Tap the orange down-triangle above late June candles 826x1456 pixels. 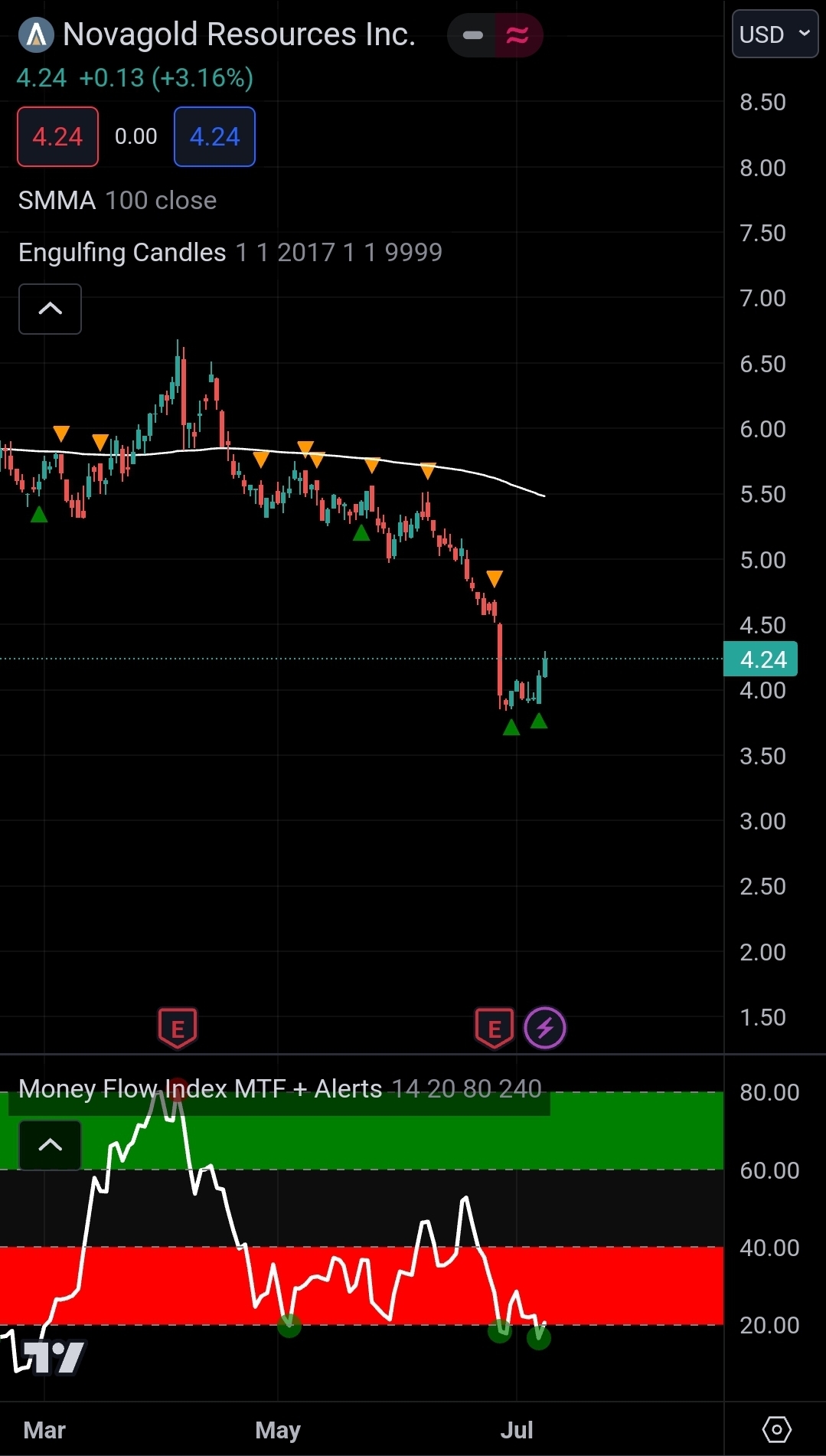495,578
